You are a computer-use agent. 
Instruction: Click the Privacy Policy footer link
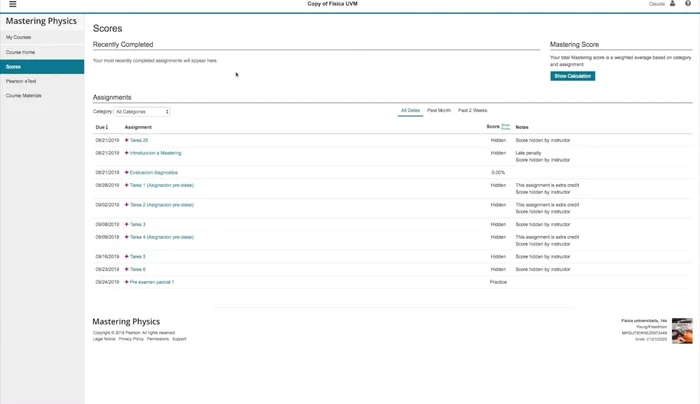131,339
